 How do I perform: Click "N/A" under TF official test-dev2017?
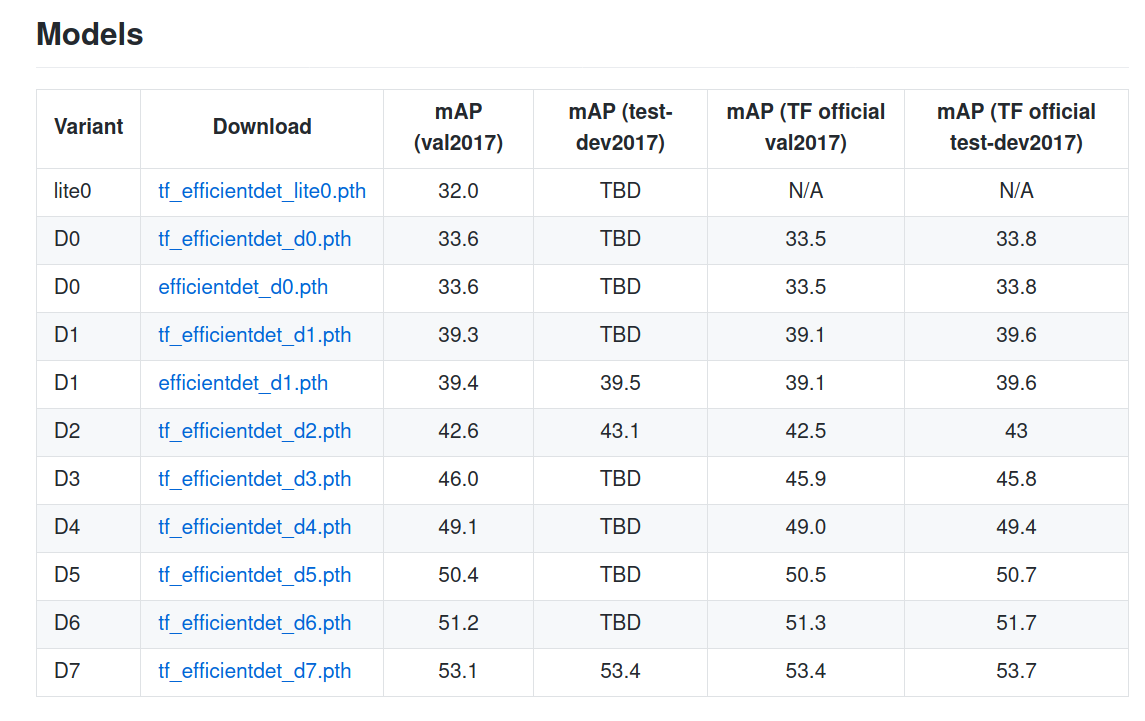[x=1016, y=191]
